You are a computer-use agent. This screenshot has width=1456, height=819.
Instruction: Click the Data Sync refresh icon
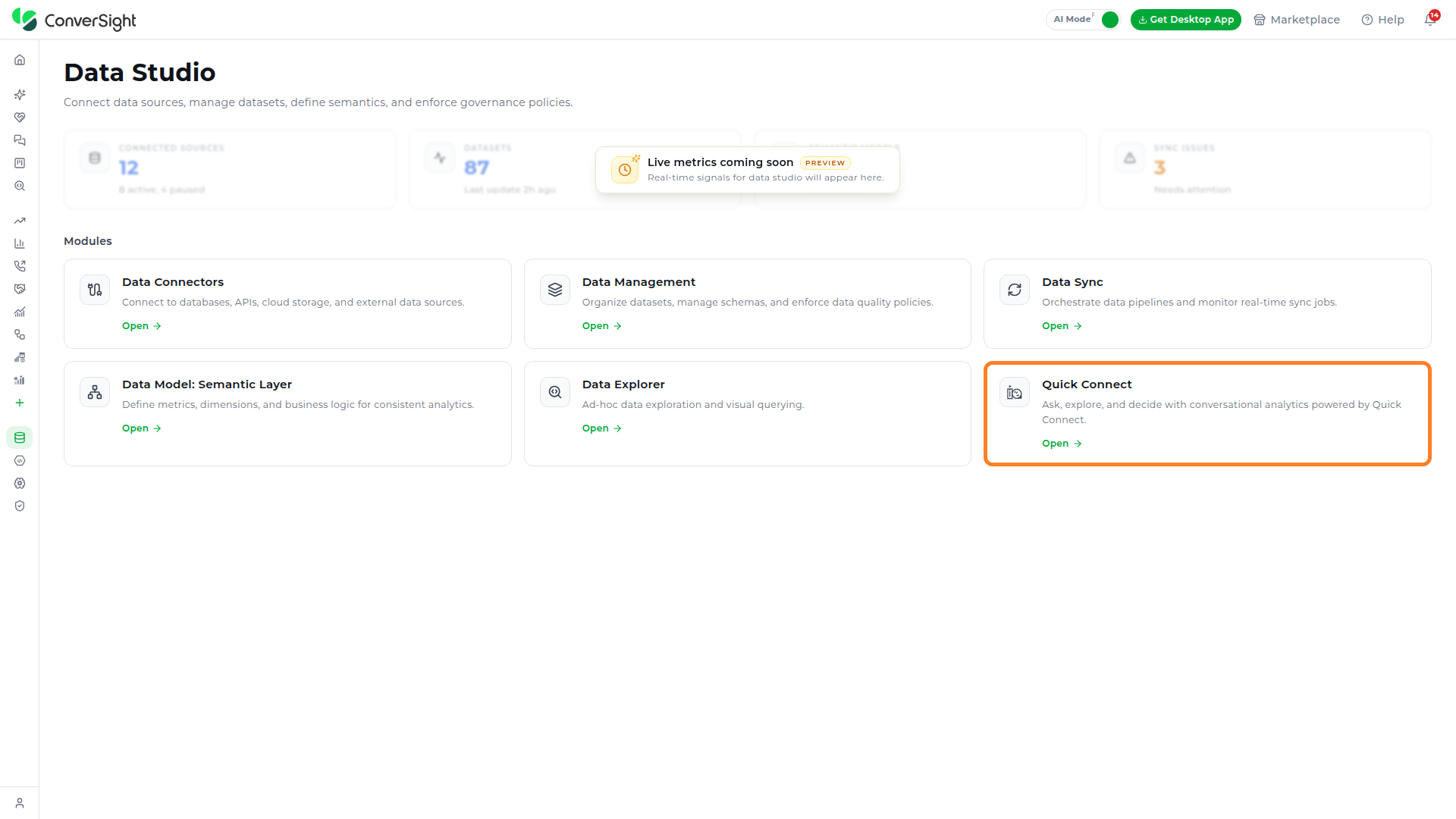tap(1015, 290)
